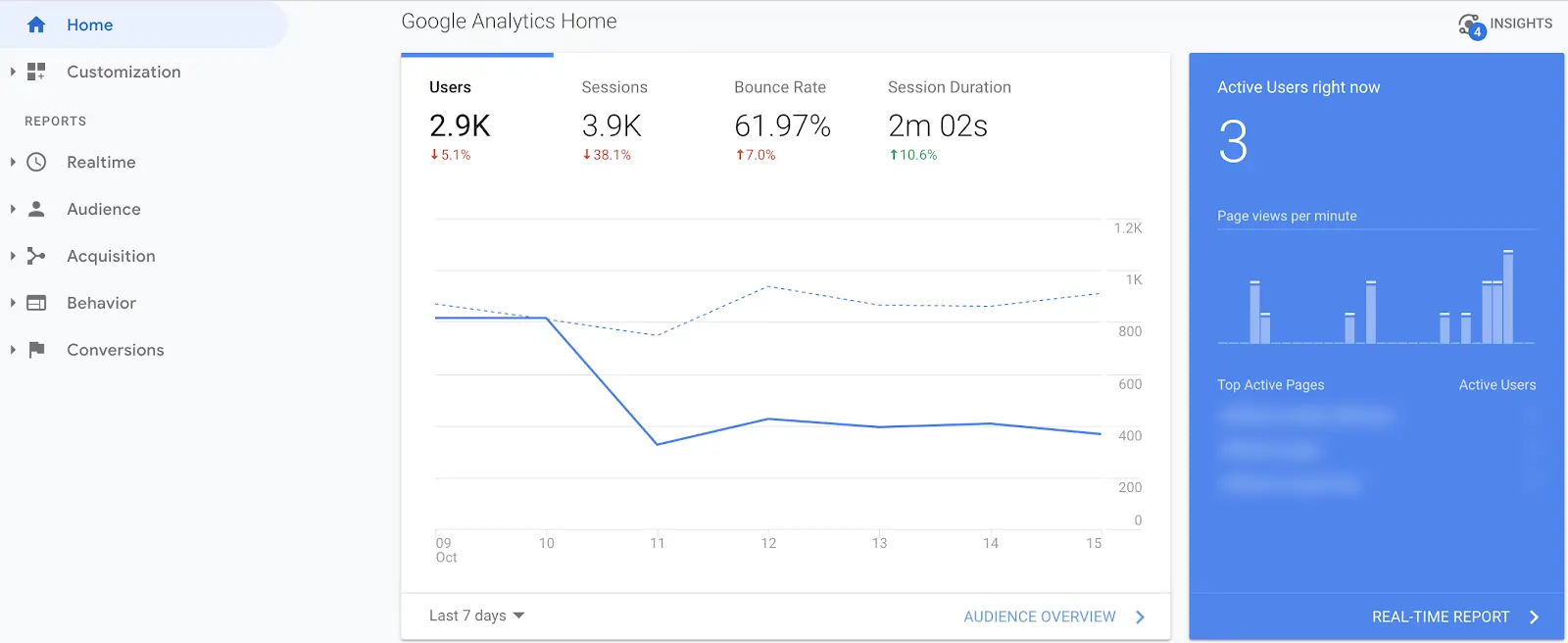Open the Last 7 days dropdown
The height and width of the screenshot is (643, 1568).
477,616
